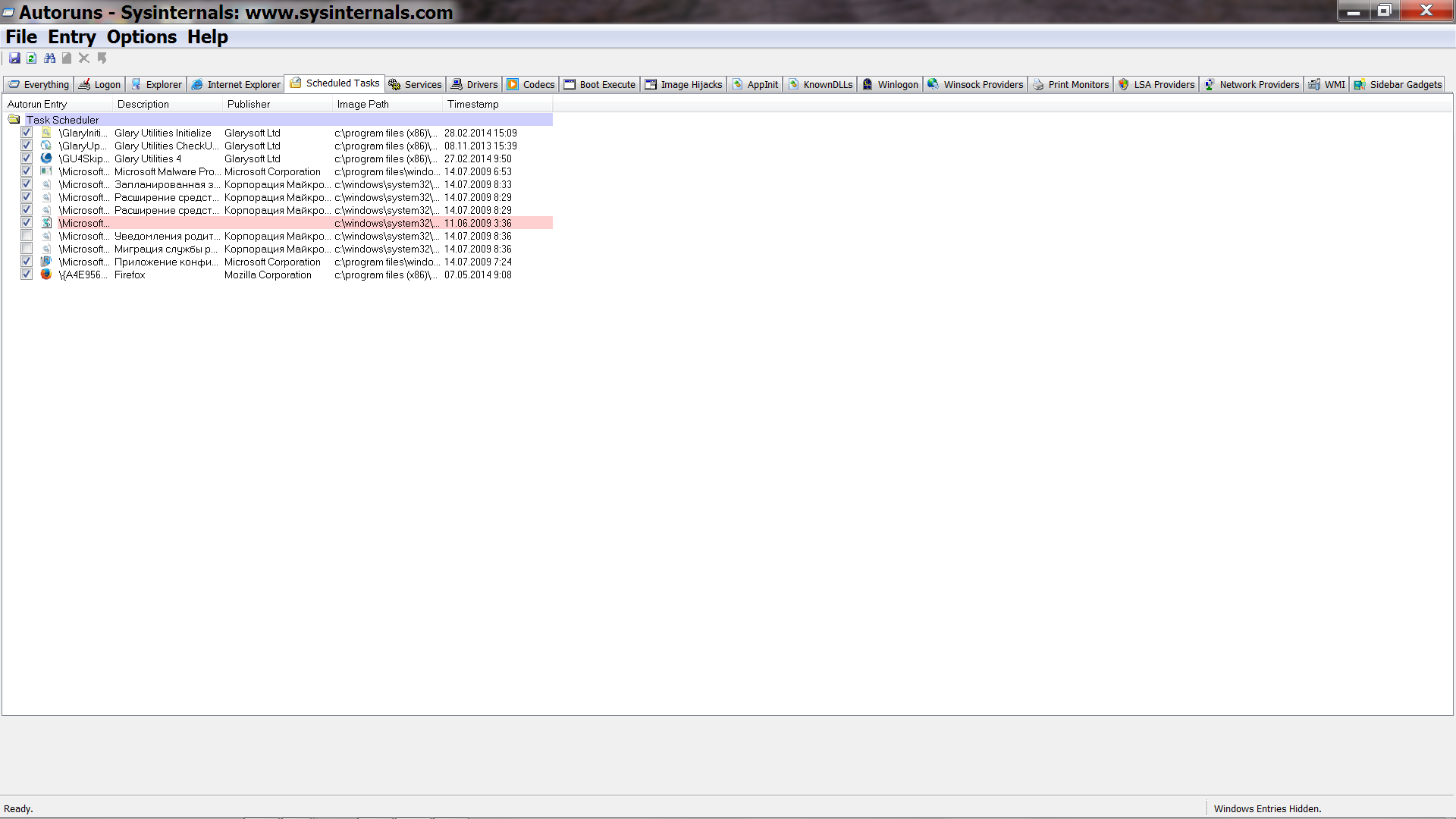Click the Firefox icon in task list

[46, 275]
